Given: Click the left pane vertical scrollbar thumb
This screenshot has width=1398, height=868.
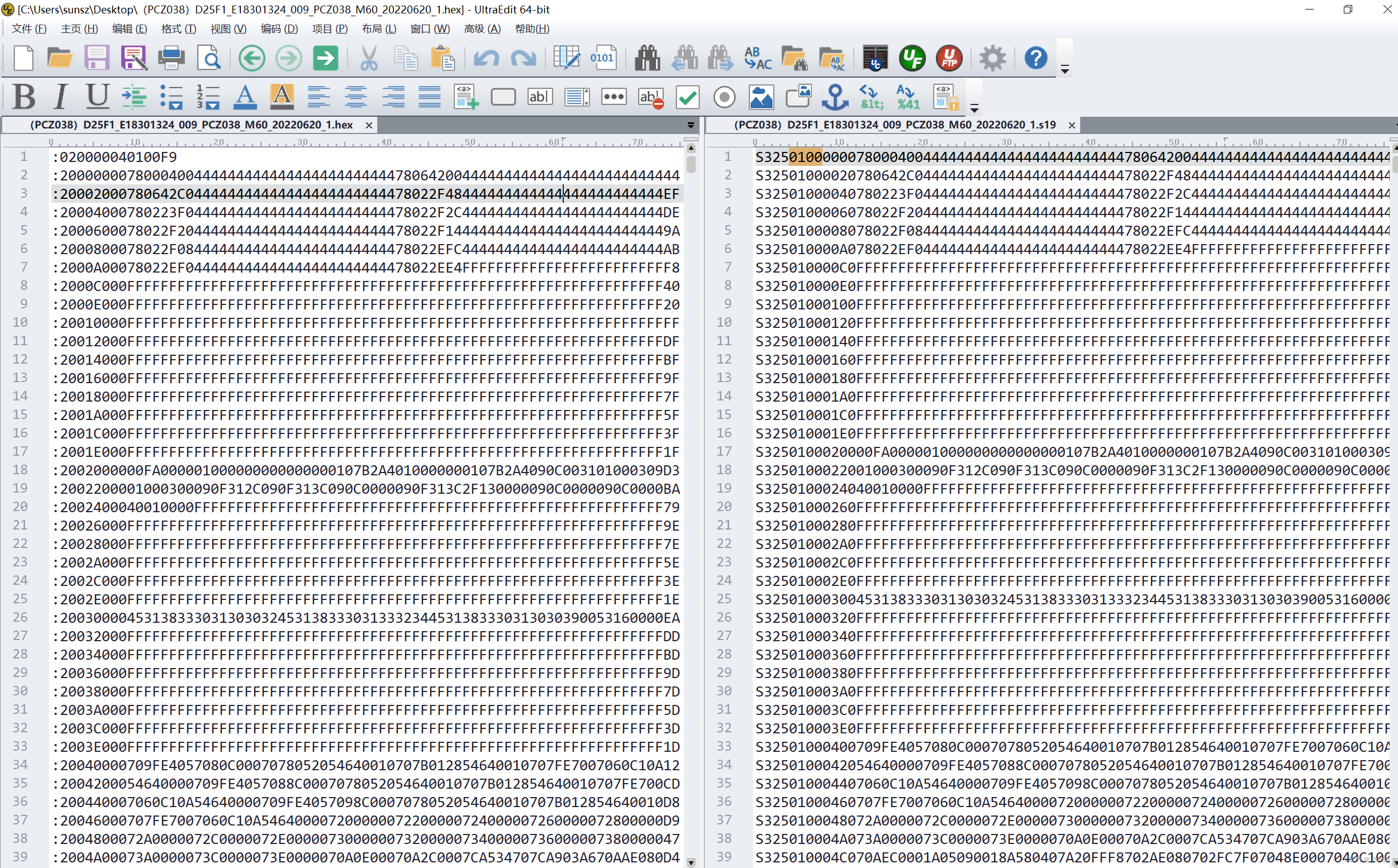Looking at the screenshot, I should [x=691, y=164].
